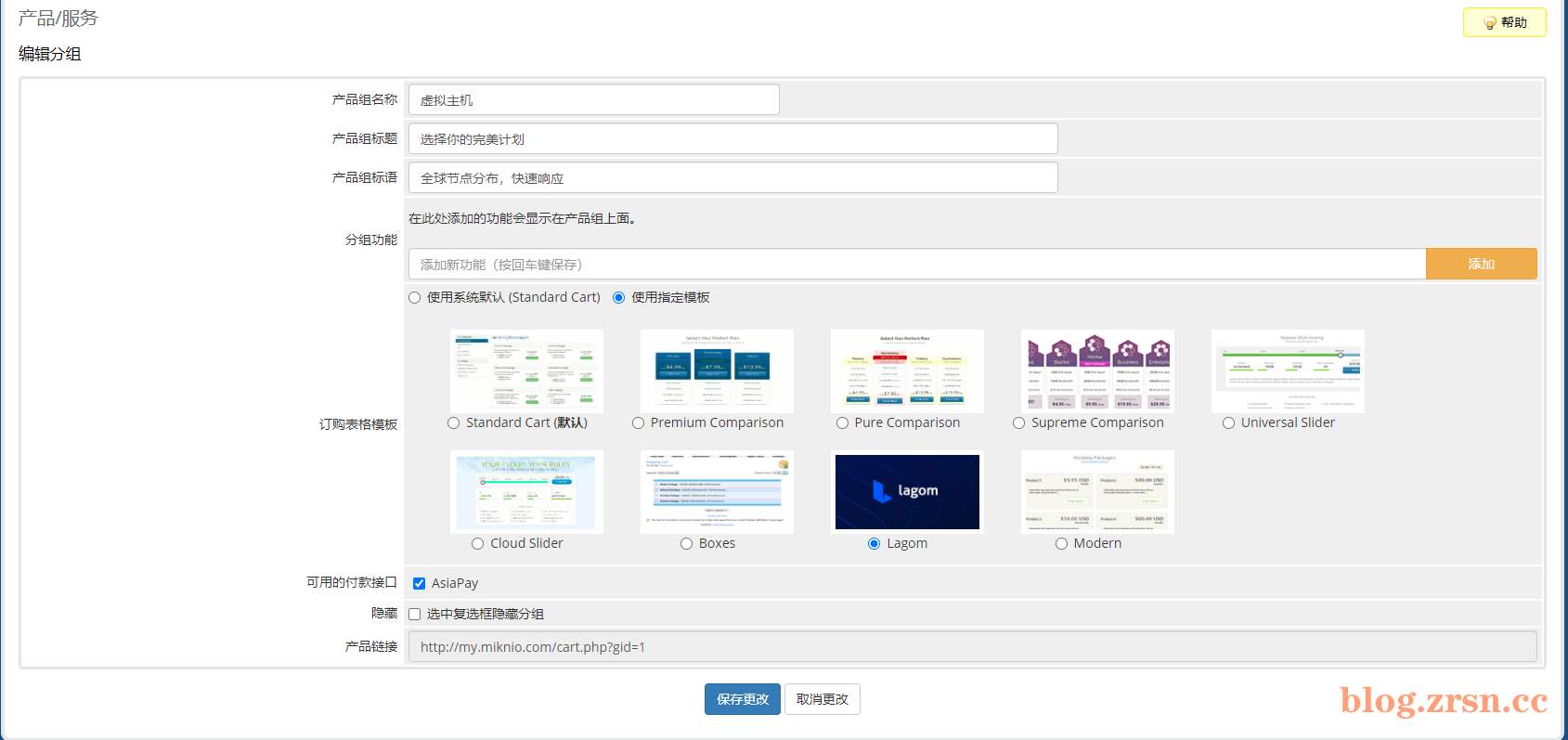
Task: Click the Supreme Comparison template preview
Action: [1097, 371]
